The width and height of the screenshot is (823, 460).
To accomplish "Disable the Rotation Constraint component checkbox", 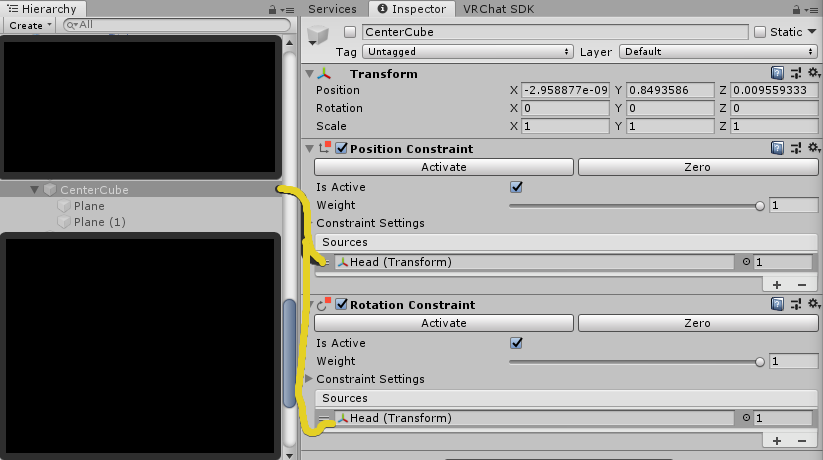I will [341, 304].
